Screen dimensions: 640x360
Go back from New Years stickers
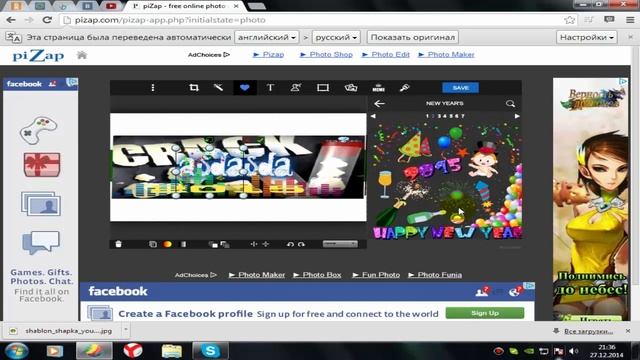click(379, 104)
